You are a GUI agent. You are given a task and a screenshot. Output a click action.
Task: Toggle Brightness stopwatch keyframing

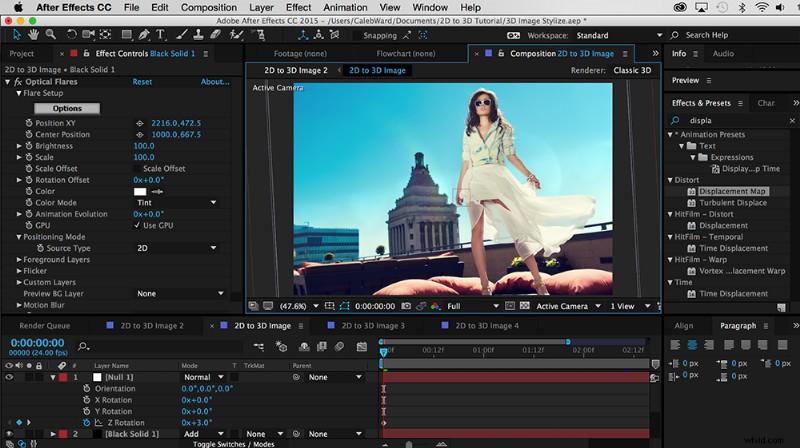[x=29, y=146]
